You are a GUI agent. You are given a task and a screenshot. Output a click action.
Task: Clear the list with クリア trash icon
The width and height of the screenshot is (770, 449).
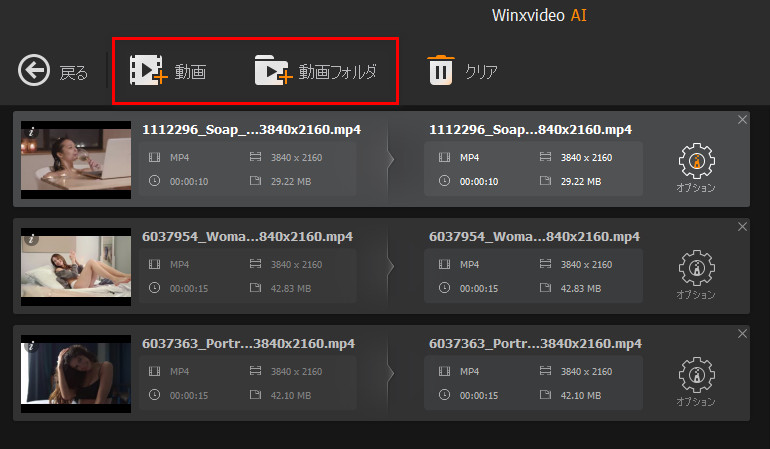tap(440, 71)
